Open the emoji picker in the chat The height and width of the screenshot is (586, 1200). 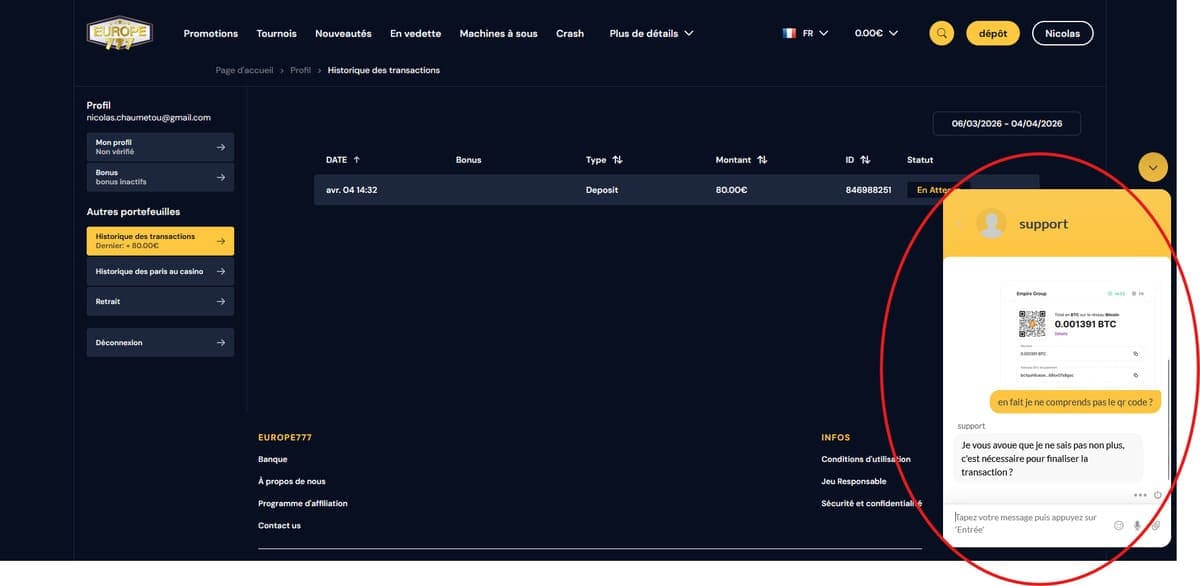[1119, 525]
